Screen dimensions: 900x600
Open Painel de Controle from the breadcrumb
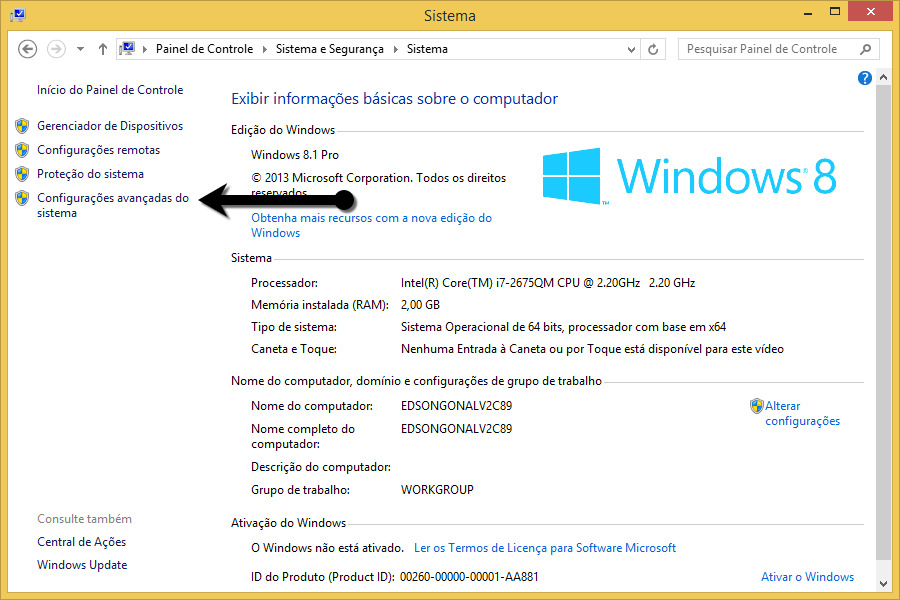point(204,48)
